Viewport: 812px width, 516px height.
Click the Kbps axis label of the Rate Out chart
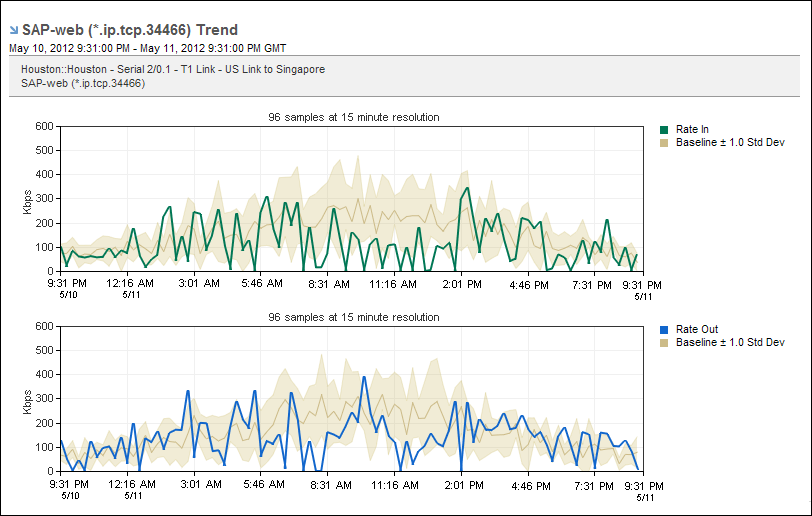click(27, 398)
